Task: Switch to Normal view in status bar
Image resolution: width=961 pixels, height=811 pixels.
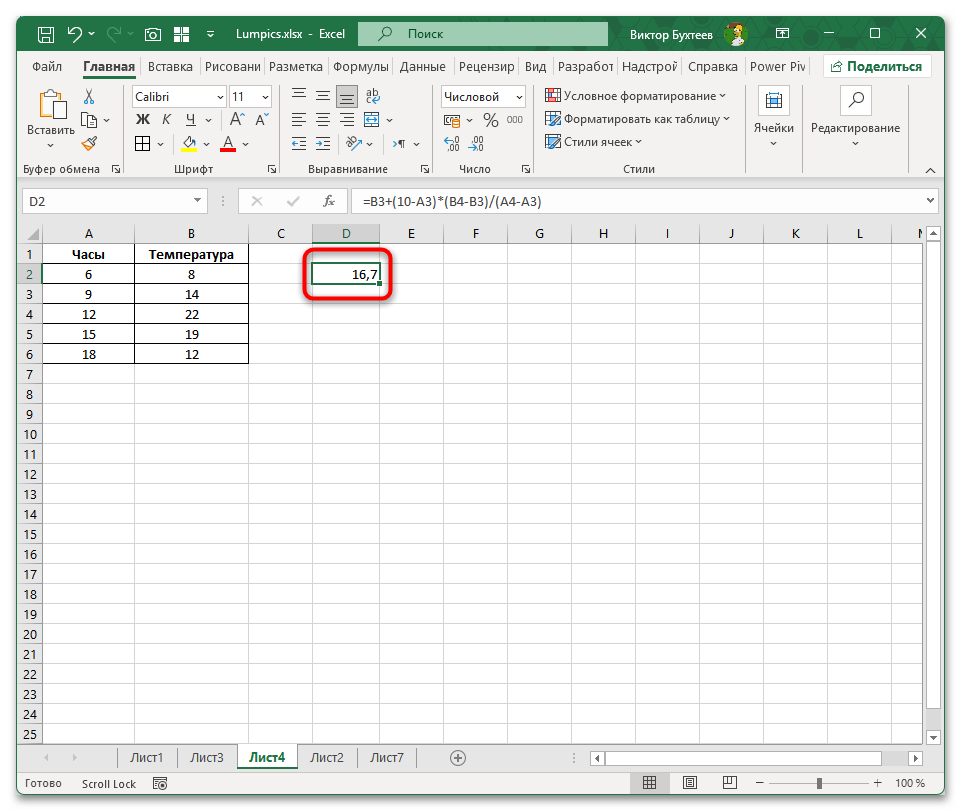Action: pyautogui.click(x=650, y=783)
